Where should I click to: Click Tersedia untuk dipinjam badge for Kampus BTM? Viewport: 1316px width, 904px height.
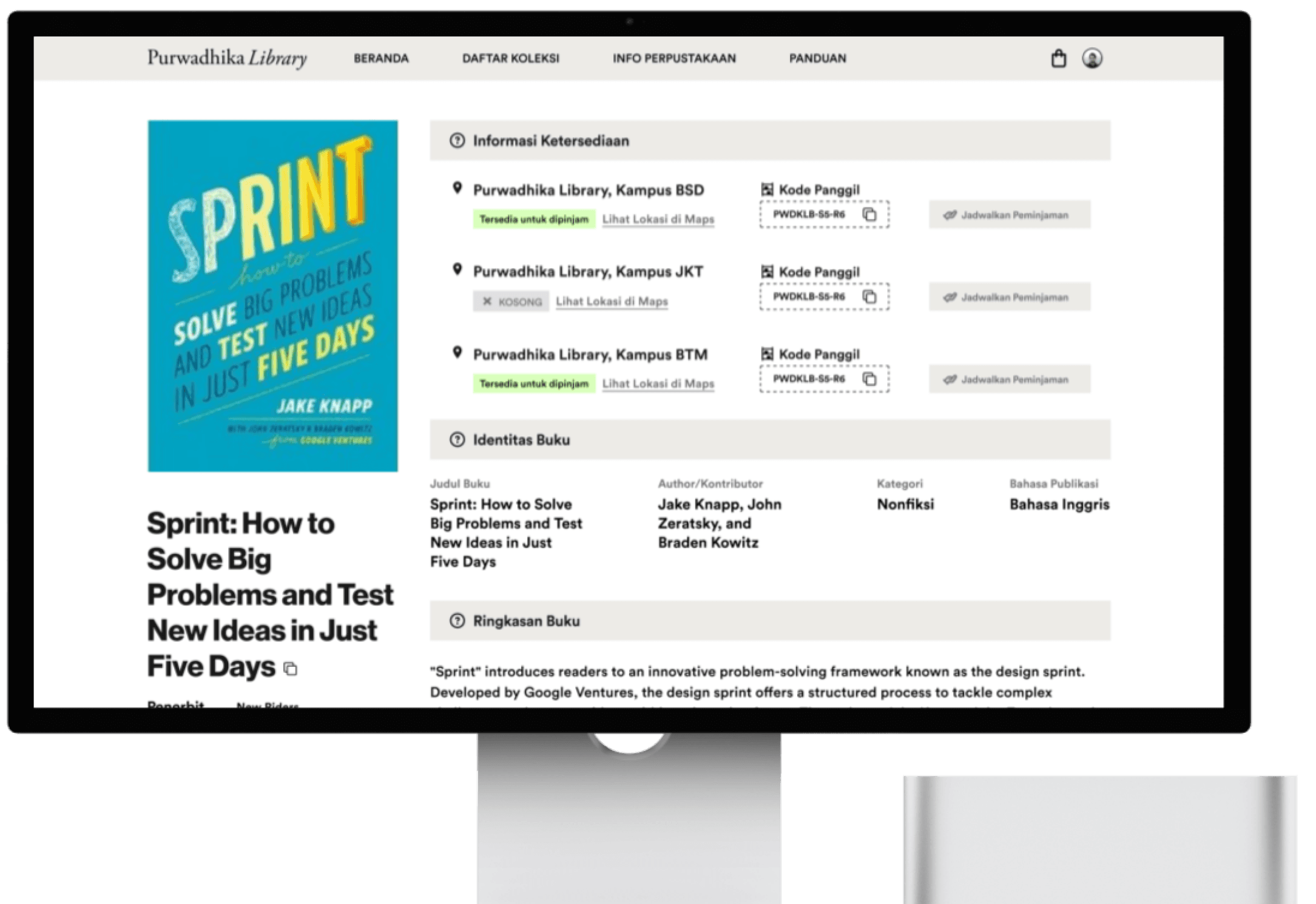534,383
